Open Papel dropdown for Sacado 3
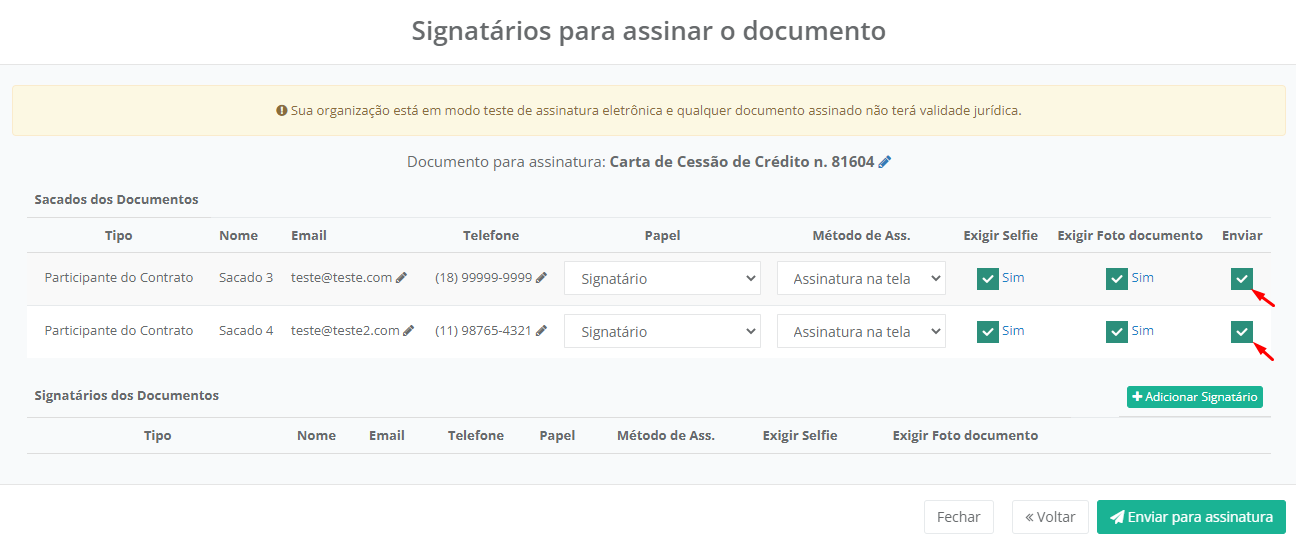The width and height of the screenshot is (1296, 544). pyautogui.click(x=662, y=279)
